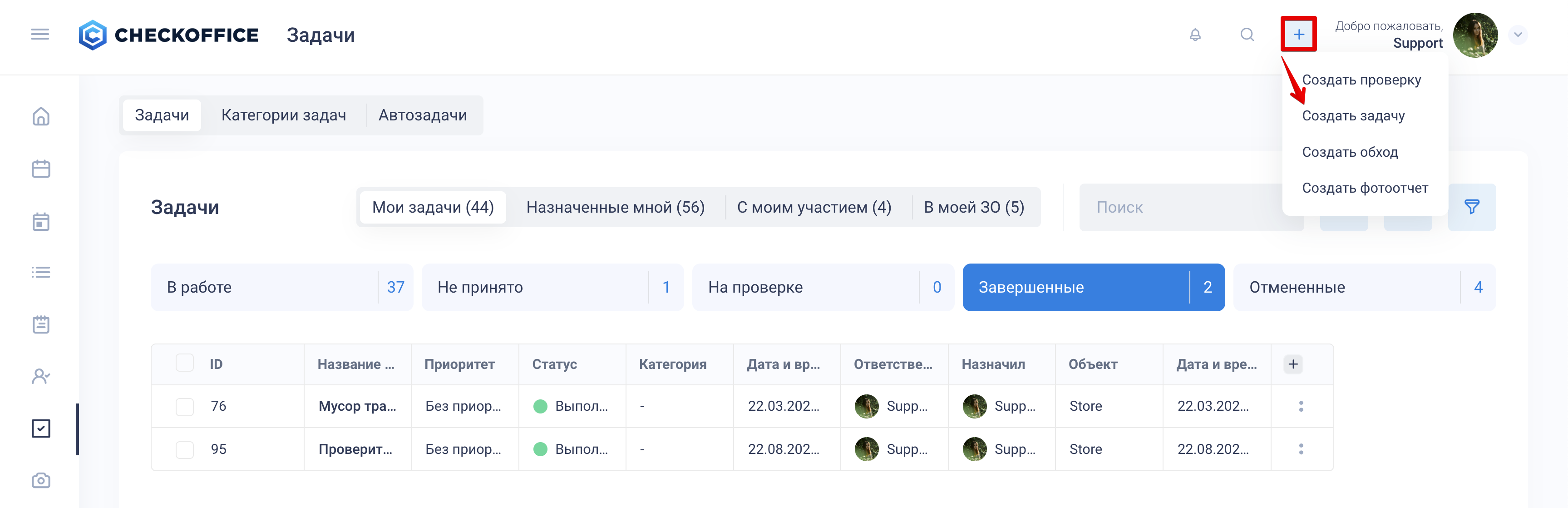Click the plus create button
The width and height of the screenshot is (1568, 508).
pyautogui.click(x=1298, y=35)
